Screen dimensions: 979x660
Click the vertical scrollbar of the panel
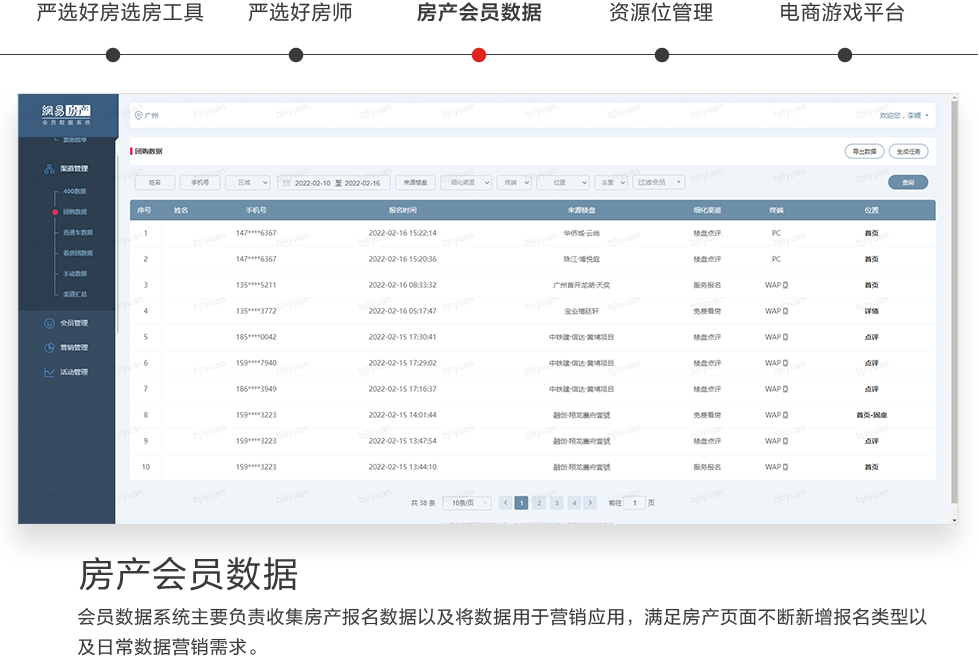click(954, 300)
